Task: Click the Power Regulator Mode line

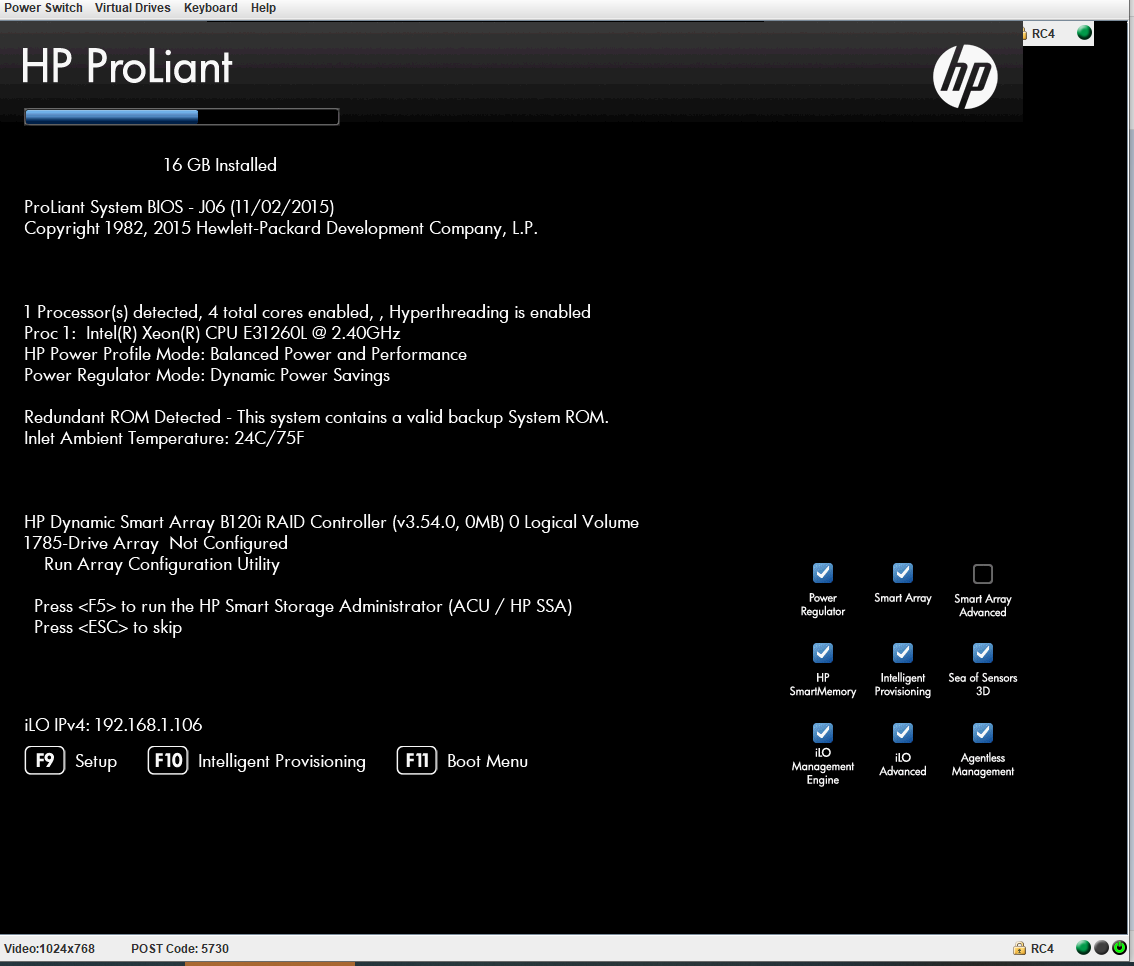Action: [x=207, y=375]
